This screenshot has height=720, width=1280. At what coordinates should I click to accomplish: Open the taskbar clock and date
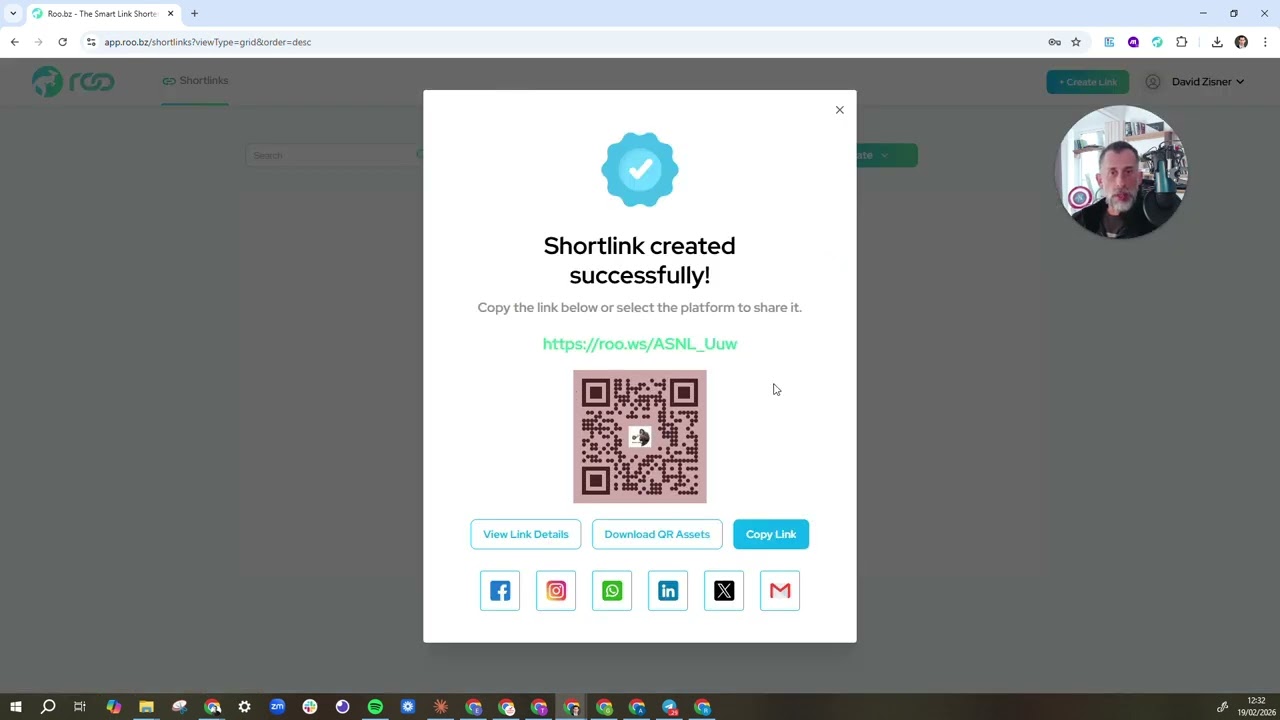coord(1256,707)
